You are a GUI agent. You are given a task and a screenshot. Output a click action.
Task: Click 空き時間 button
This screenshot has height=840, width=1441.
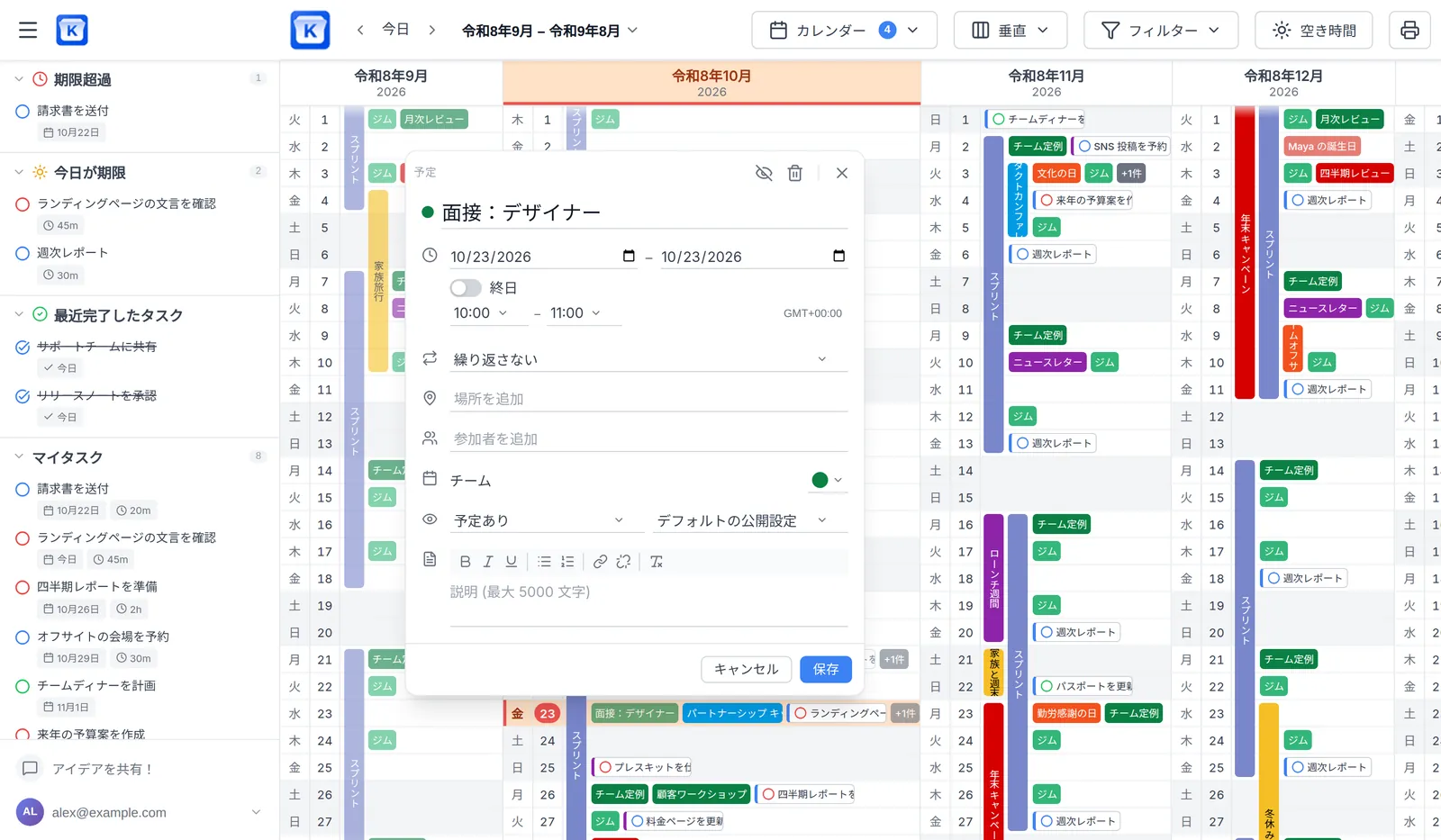(1314, 31)
